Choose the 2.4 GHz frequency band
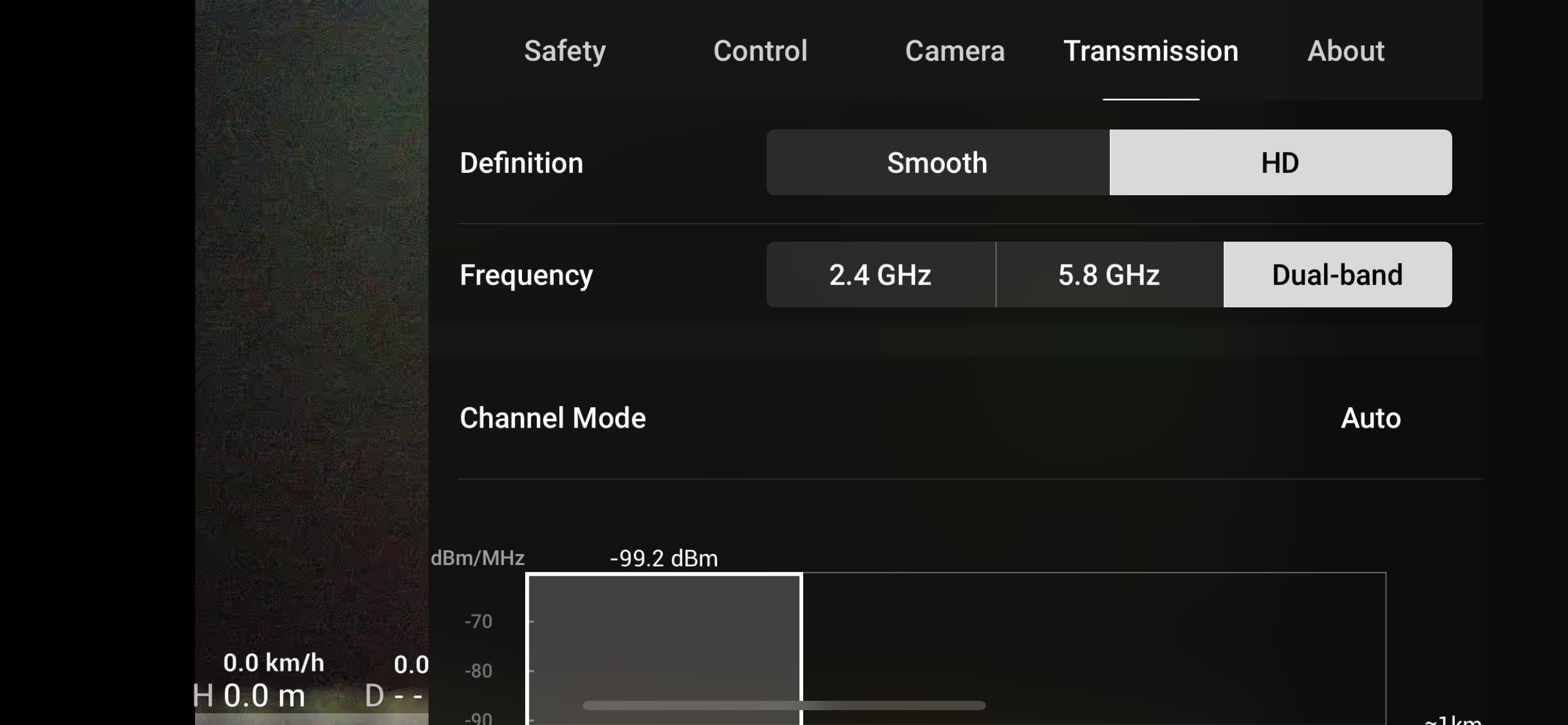This screenshot has height=725, width=1568. (x=880, y=275)
